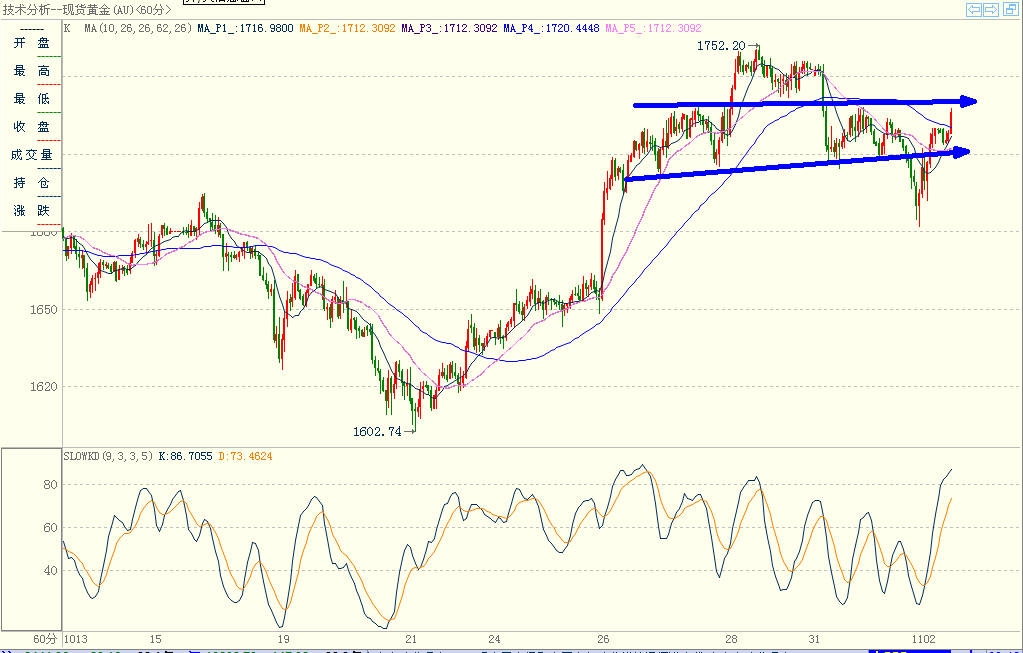Image resolution: width=1023 pixels, height=653 pixels.
Task: Click the 31 date label on the time axis
Action: click(x=814, y=639)
